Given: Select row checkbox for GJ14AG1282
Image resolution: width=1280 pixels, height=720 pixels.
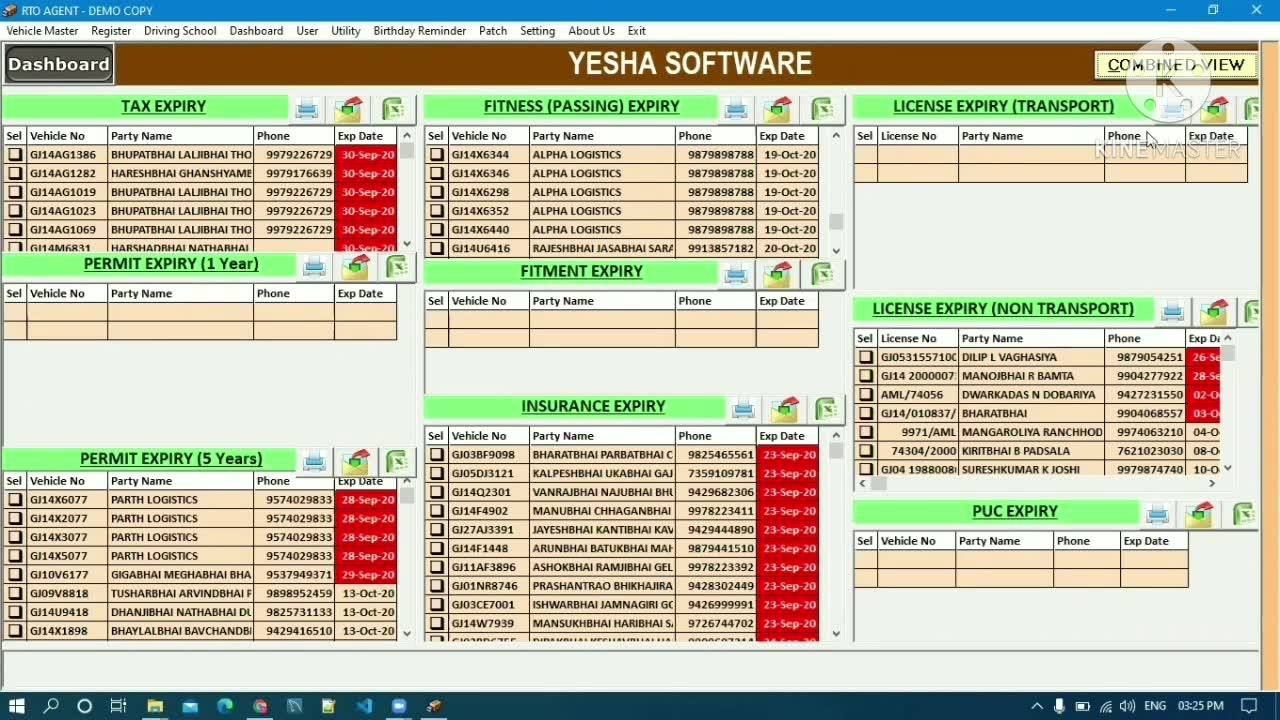Looking at the screenshot, I should click(15, 174).
